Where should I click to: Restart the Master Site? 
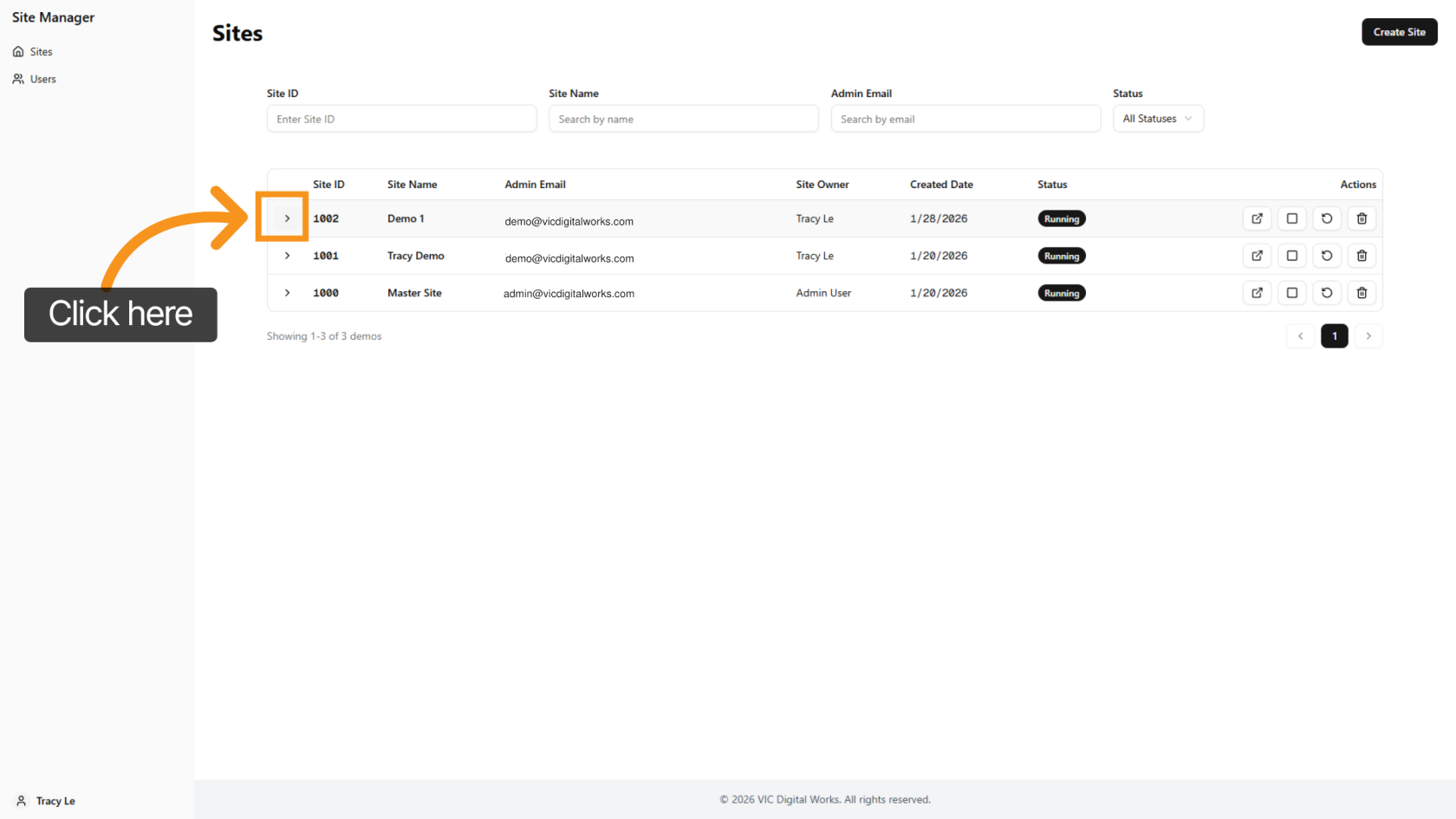tap(1326, 293)
